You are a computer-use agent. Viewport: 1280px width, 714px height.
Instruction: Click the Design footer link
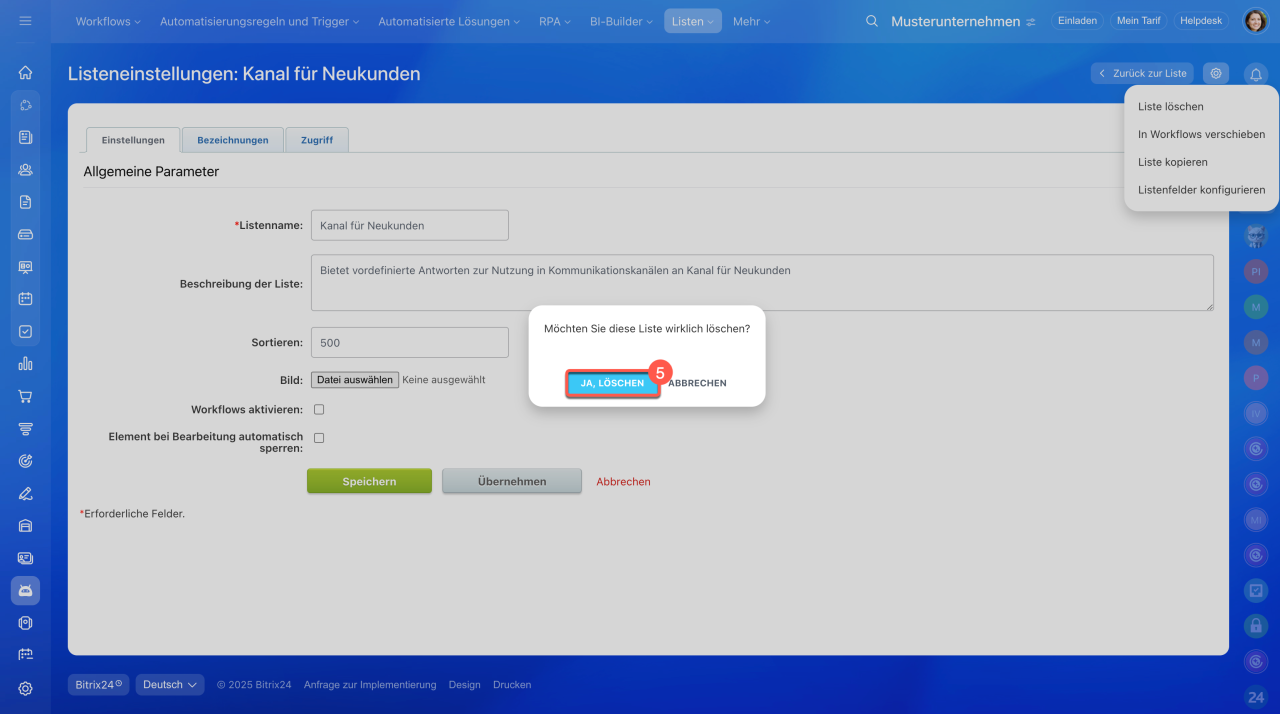tap(465, 685)
